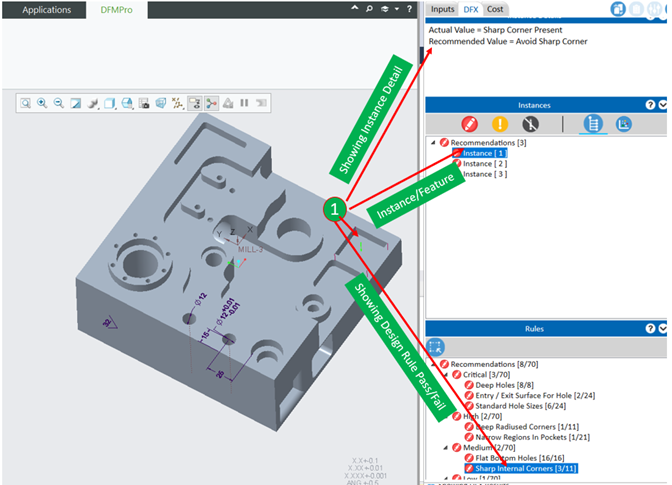Collapse the Instances panel chevron
The image size is (672, 485).
[x=663, y=105]
